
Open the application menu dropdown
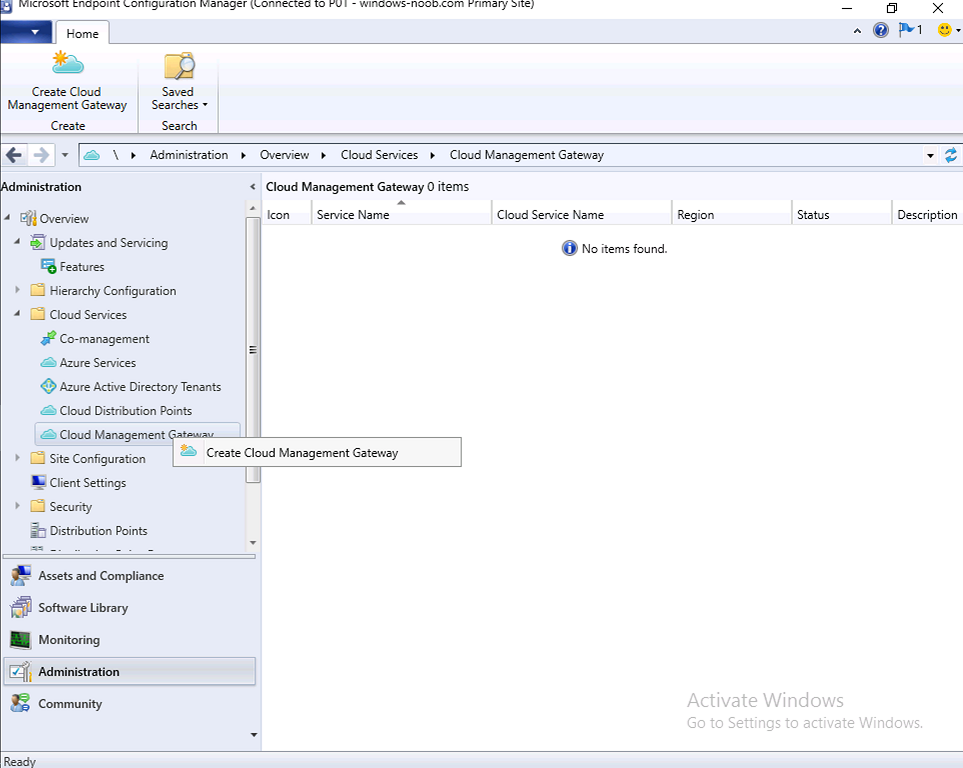pyautogui.click(x=26, y=32)
